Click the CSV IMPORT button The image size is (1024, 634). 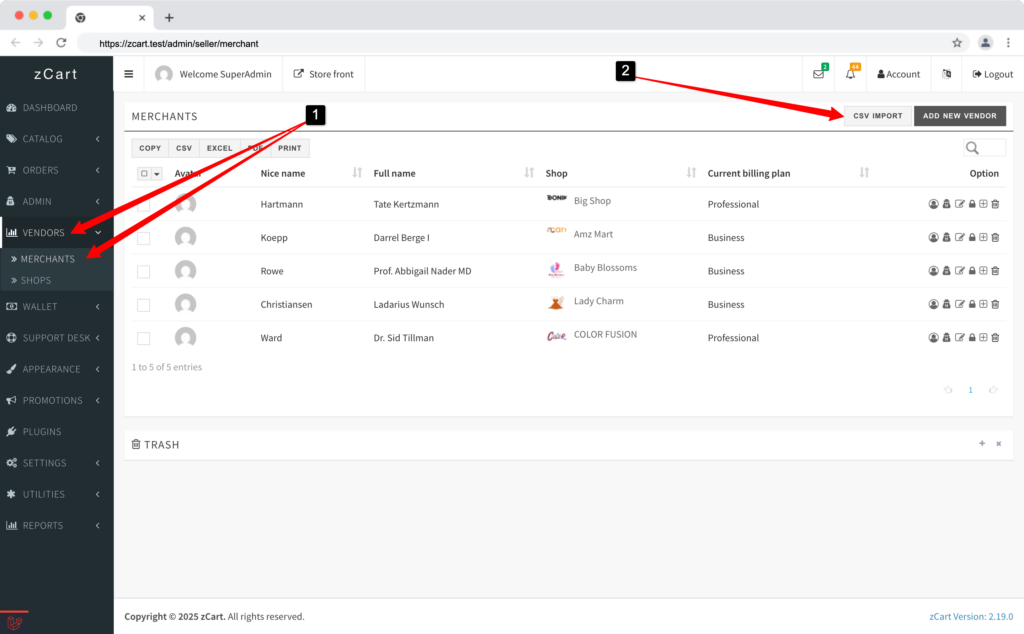[877, 115]
